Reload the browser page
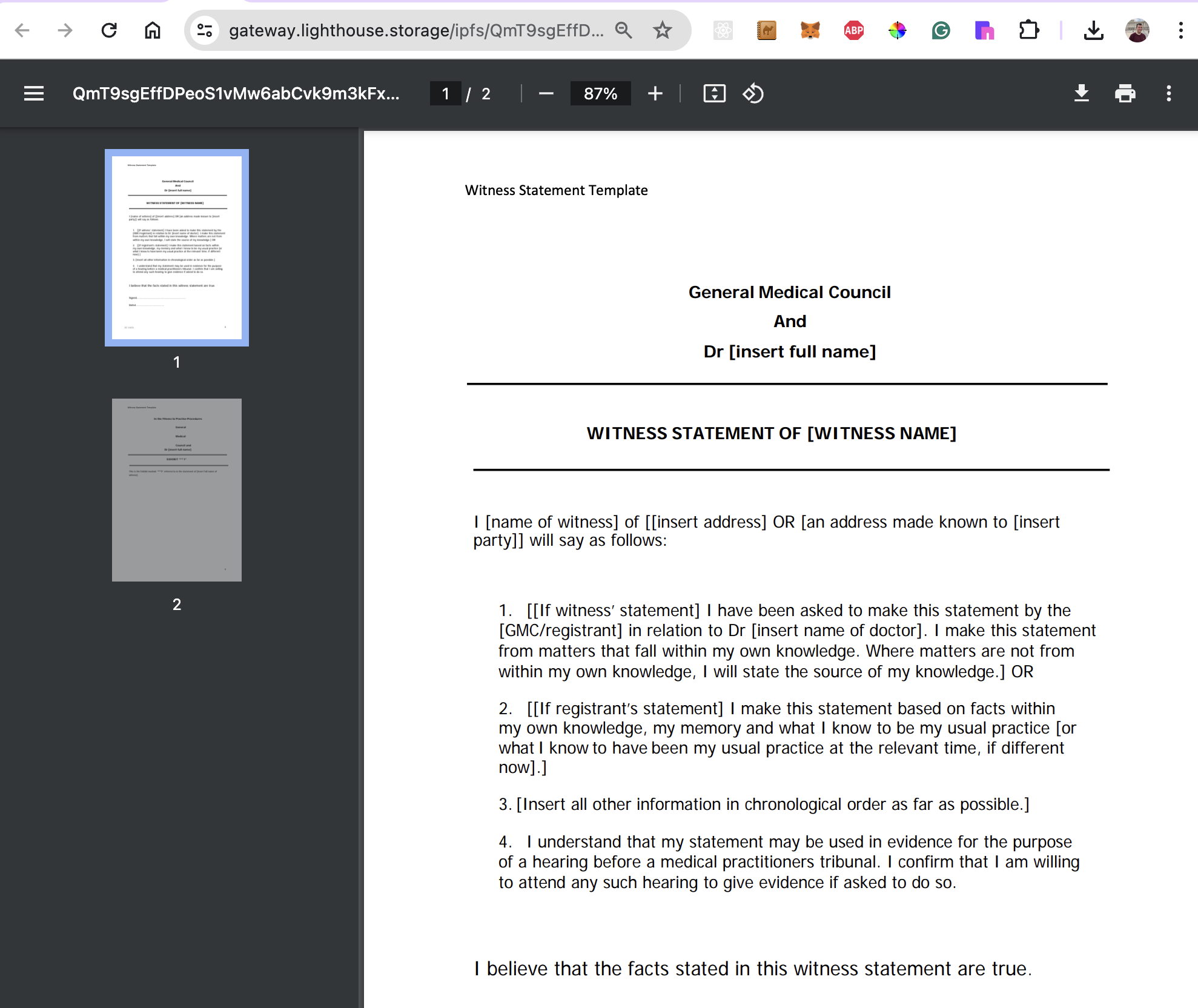The height and width of the screenshot is (1008, 1198). click(x=109, y=30)
